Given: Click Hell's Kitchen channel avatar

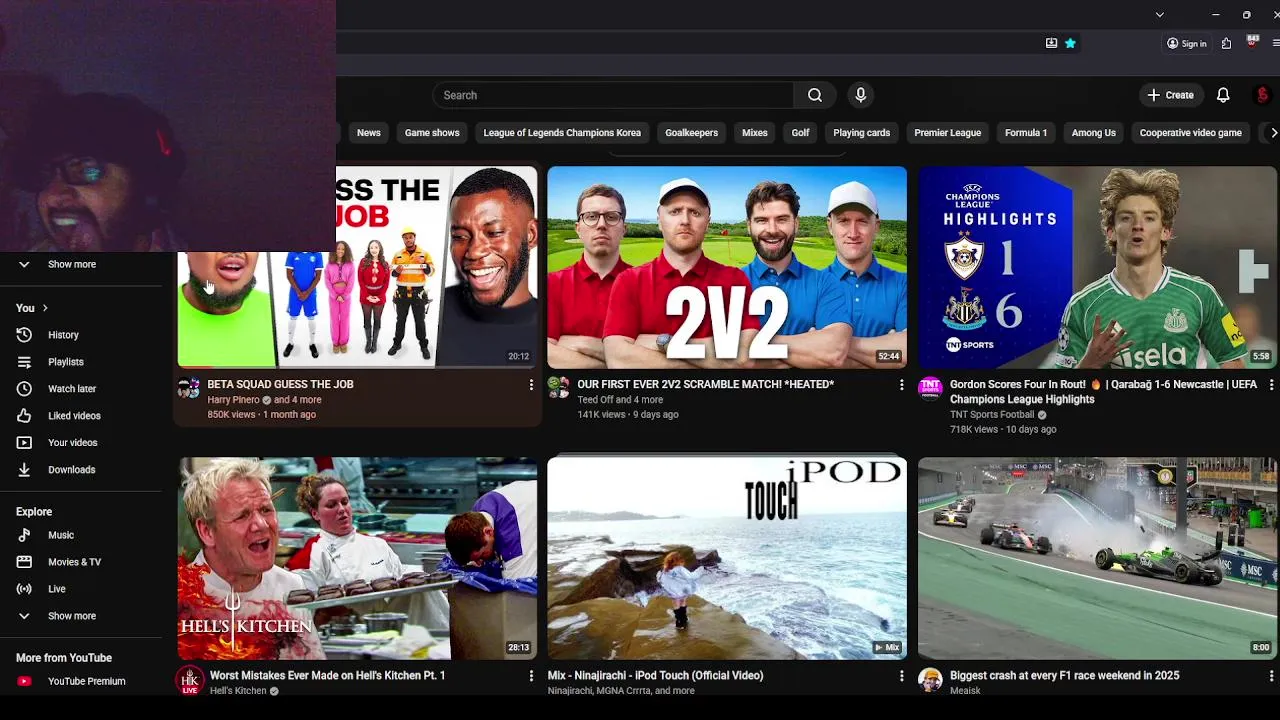Looking at the screenshot, I should 190,681.
